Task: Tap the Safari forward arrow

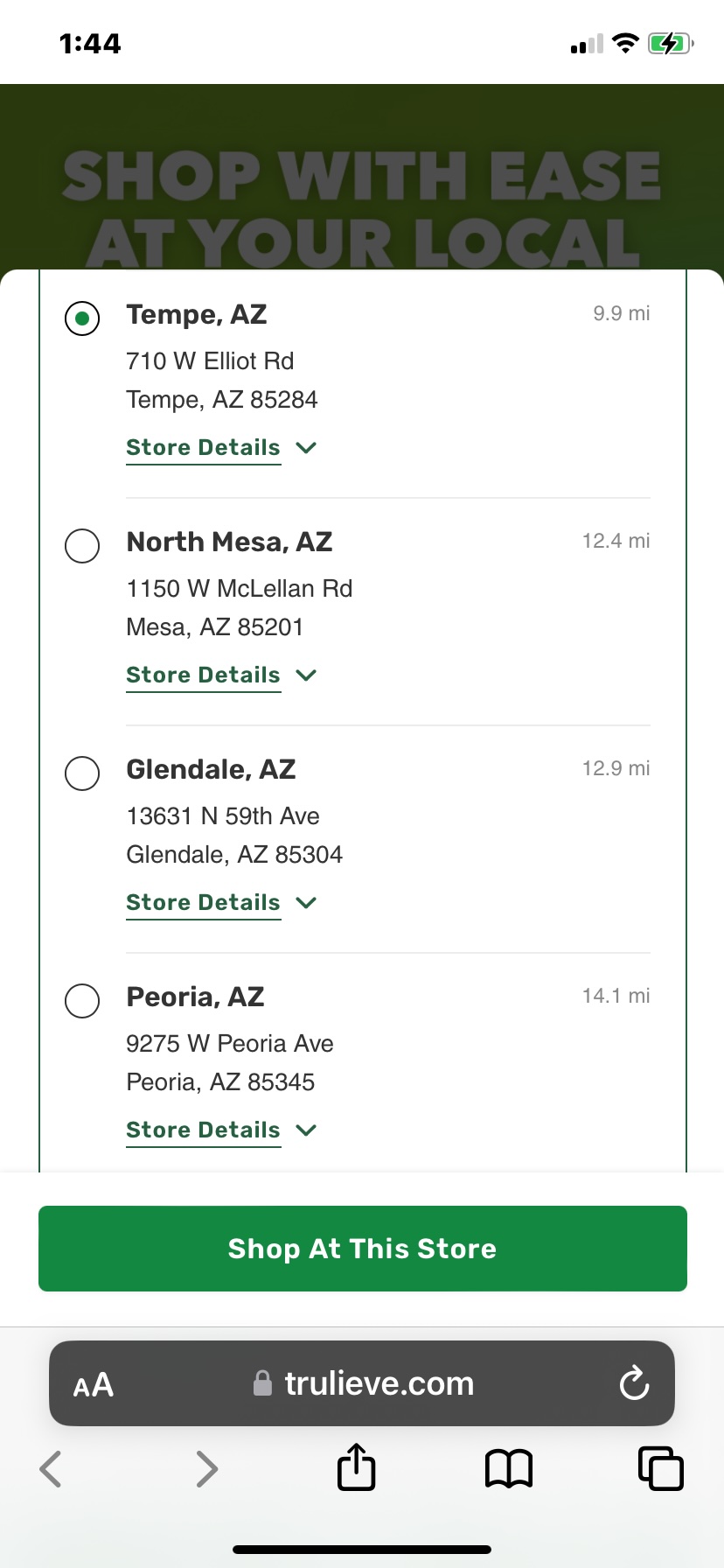Action: click(206, 1468)
